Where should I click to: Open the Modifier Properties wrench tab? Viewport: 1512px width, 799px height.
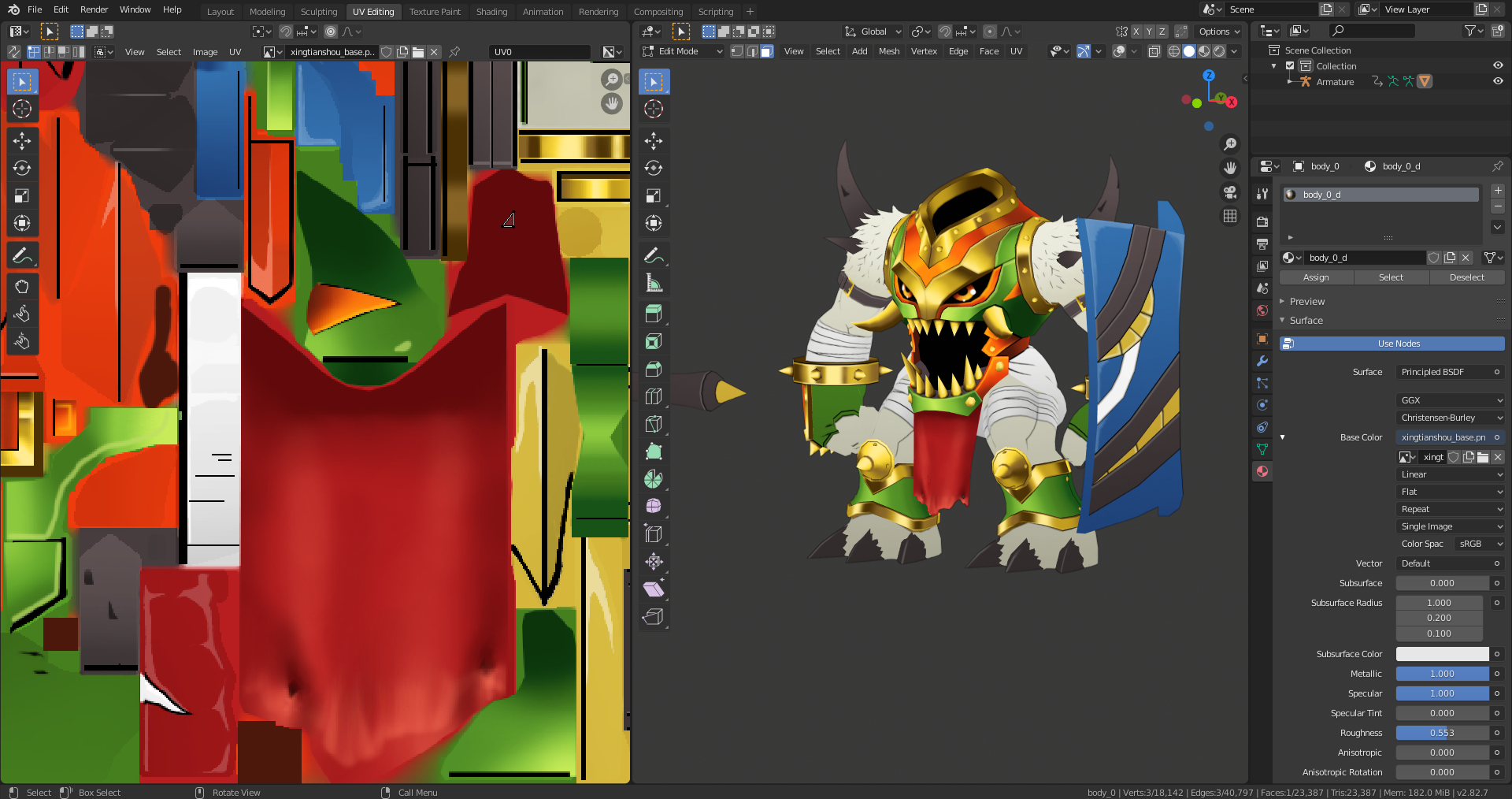click(x=1262, y=361)
